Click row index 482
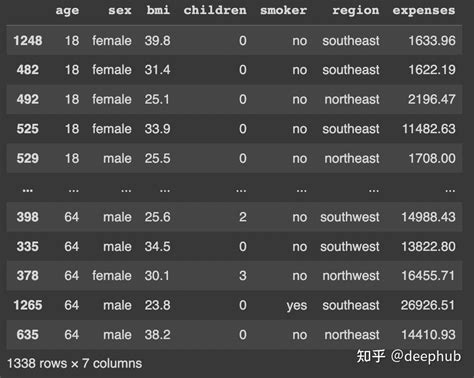This screenshot has width=474, height=378. coord(28,70)
